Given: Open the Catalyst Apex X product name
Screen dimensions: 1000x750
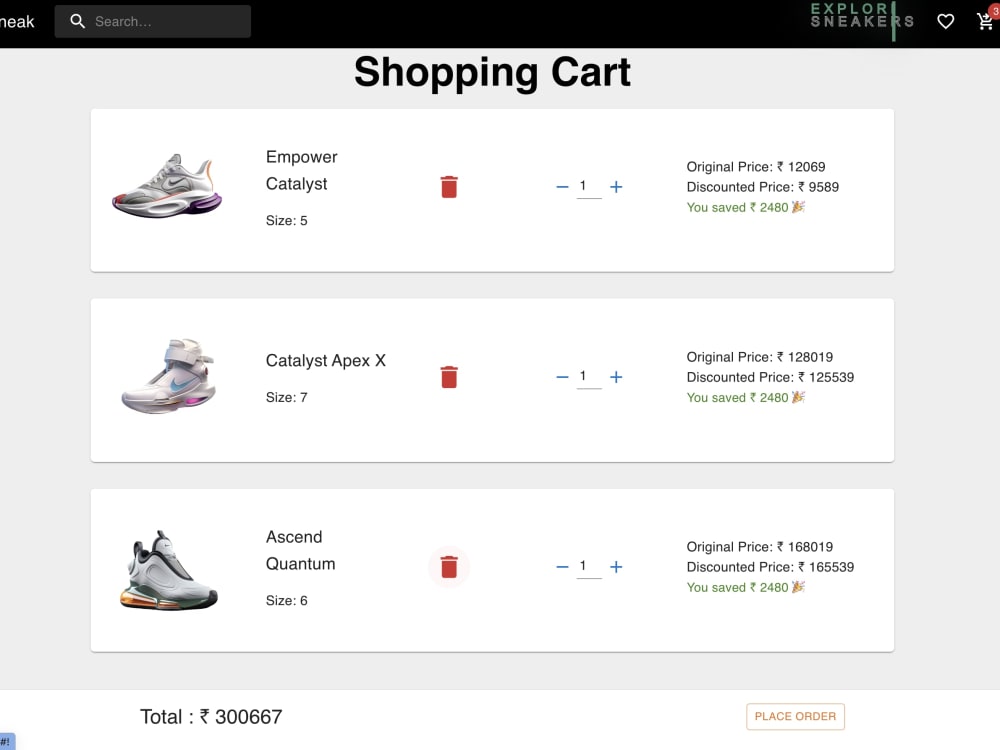Looking at the screenshot, I should (x=326, y=360).
